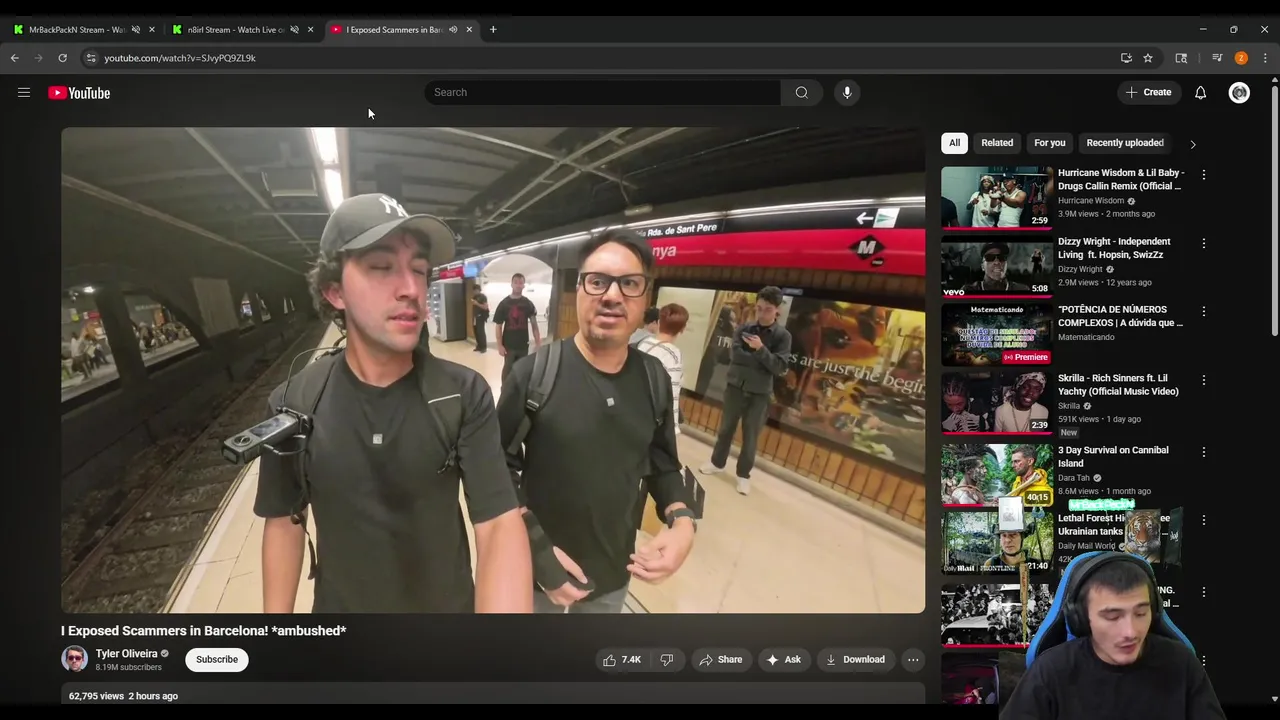The width and height of the screenshot is (1280, 720).
Task: Open a new browser tab
Action: coord(493,29)
